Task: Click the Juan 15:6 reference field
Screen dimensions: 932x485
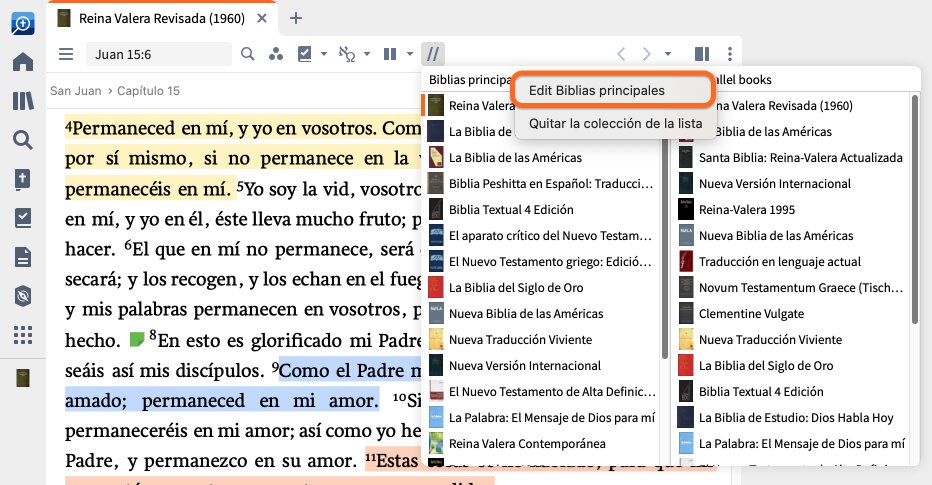Action: pos(159,54)
